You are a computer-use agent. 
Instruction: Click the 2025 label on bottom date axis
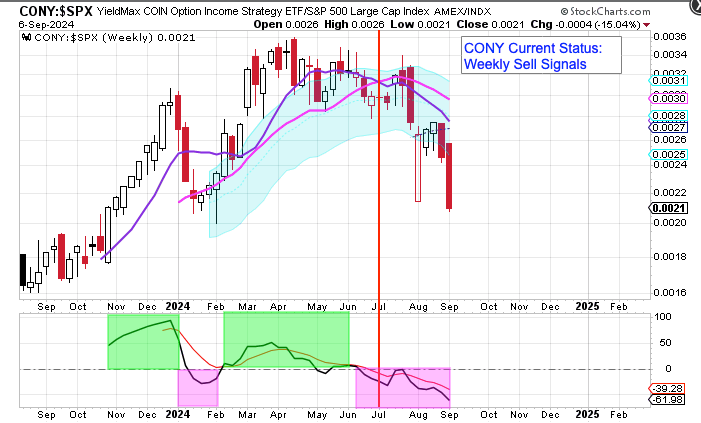point(588,413)
